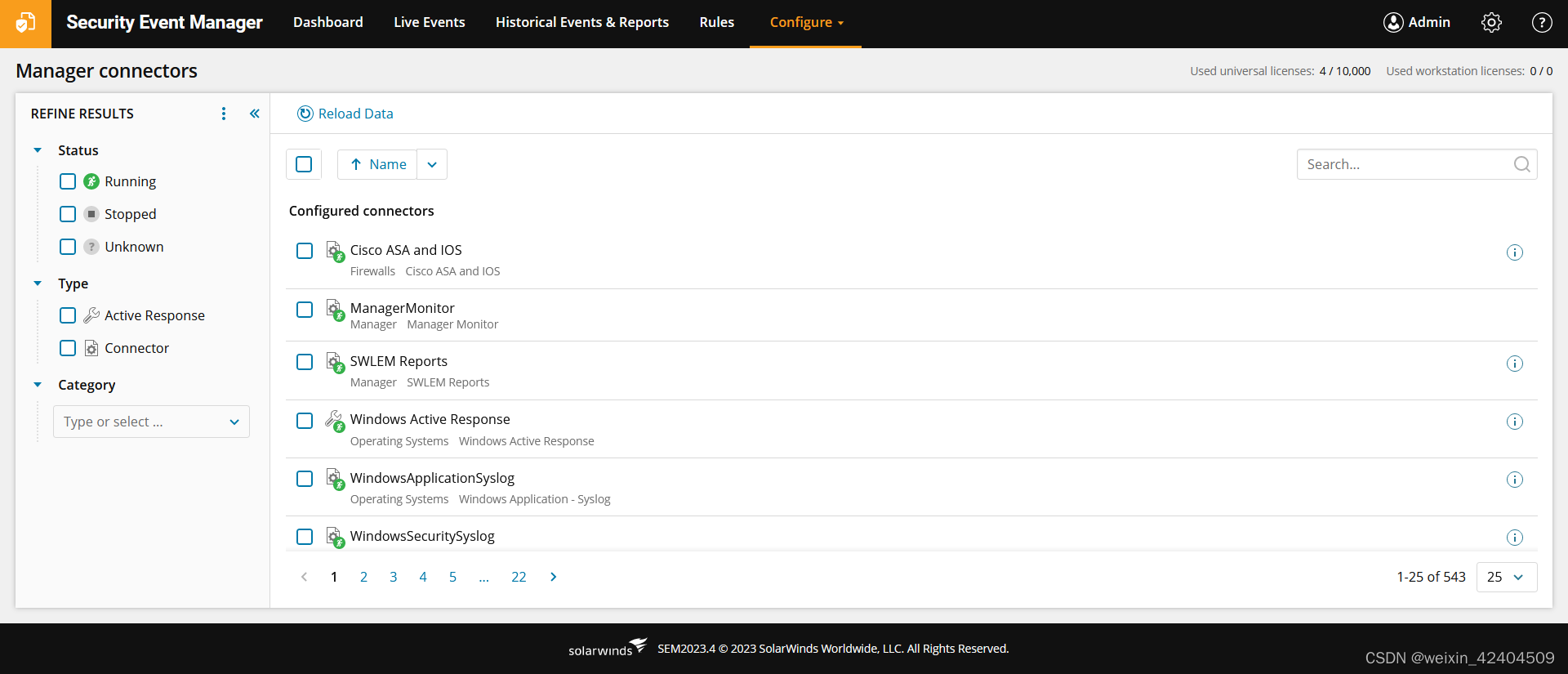Open the refine results three-dot menu
The width and height of the screenshot is (1568, 674).
click(x=224, y=114)
